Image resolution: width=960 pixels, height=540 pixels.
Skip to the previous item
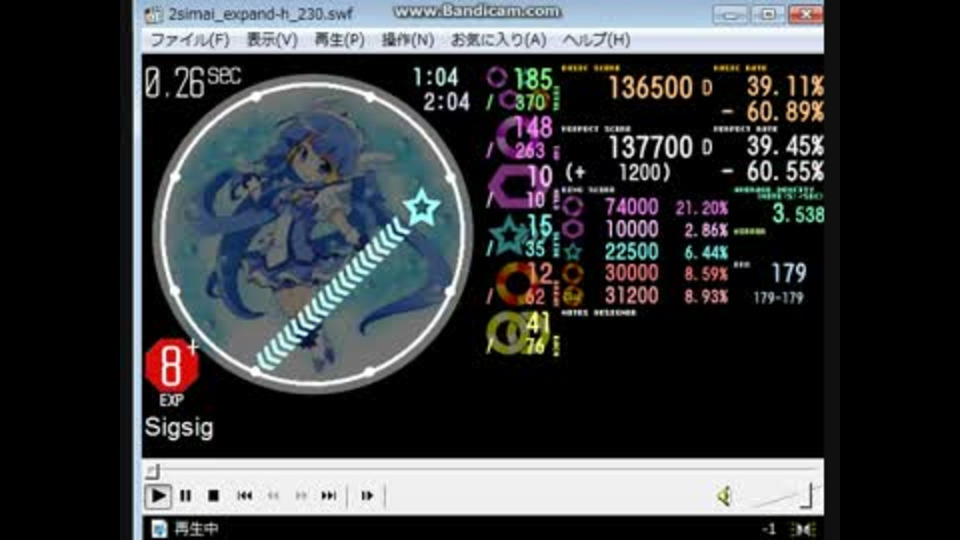[x=244, y=496]
